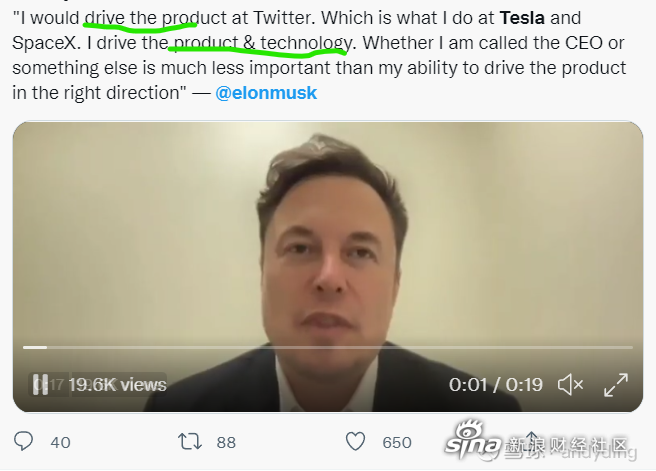Click the 0:01 / 0:19 time display
This screenshot has width=656, height=471.
tap(496, 385)
